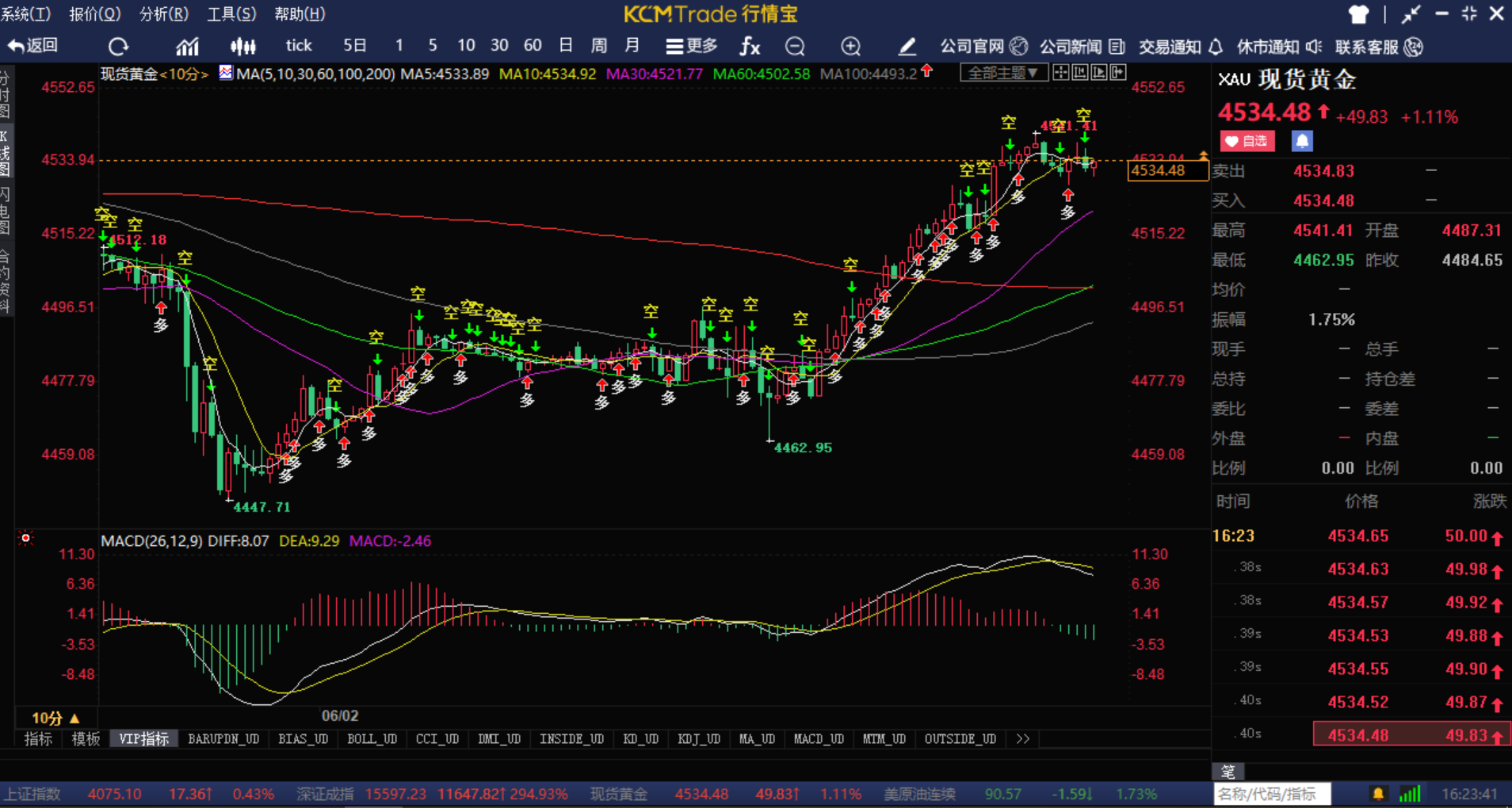This screenshot has height=808, width=1512.
Task: Open the 全部主题 theme dropdown
Action: [1004, 73]
